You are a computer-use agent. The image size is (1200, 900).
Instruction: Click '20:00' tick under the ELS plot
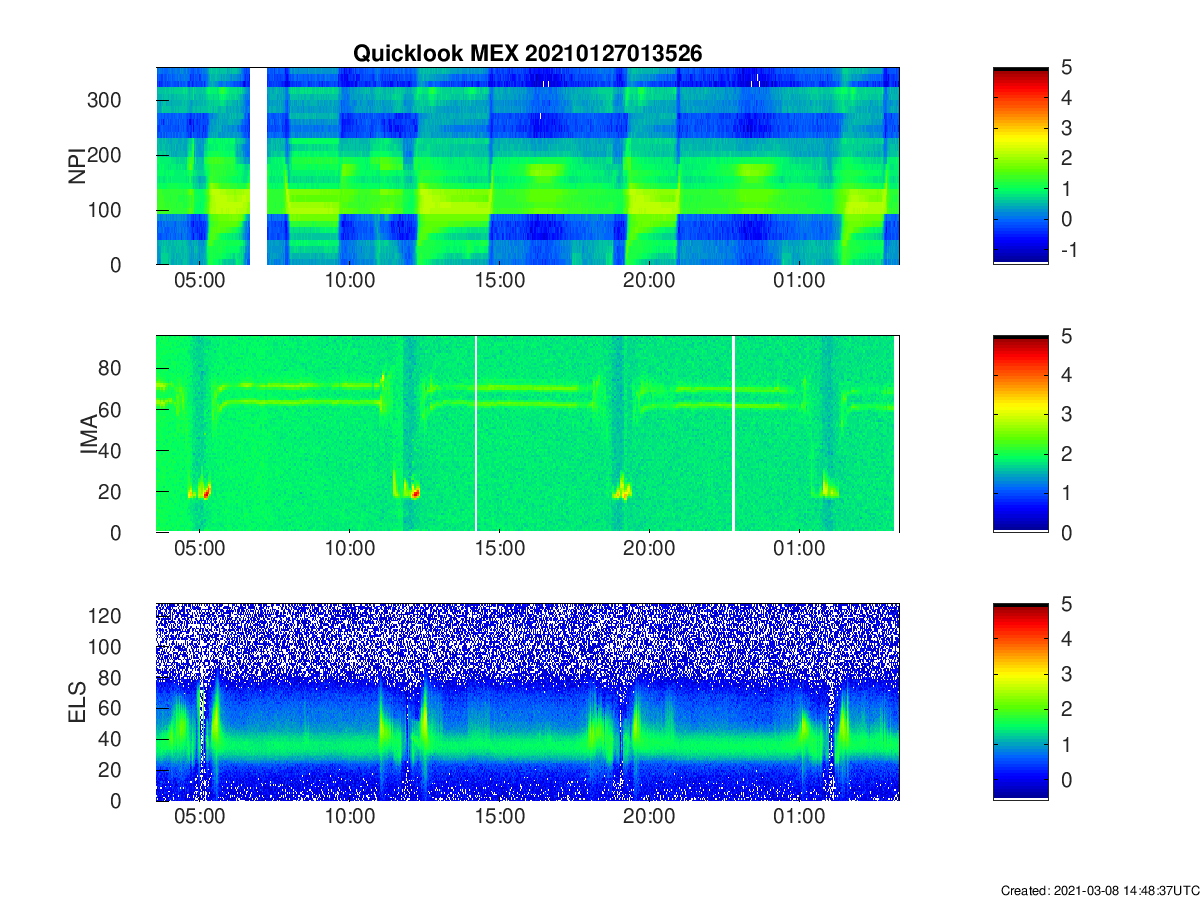[x=649, y=817]
